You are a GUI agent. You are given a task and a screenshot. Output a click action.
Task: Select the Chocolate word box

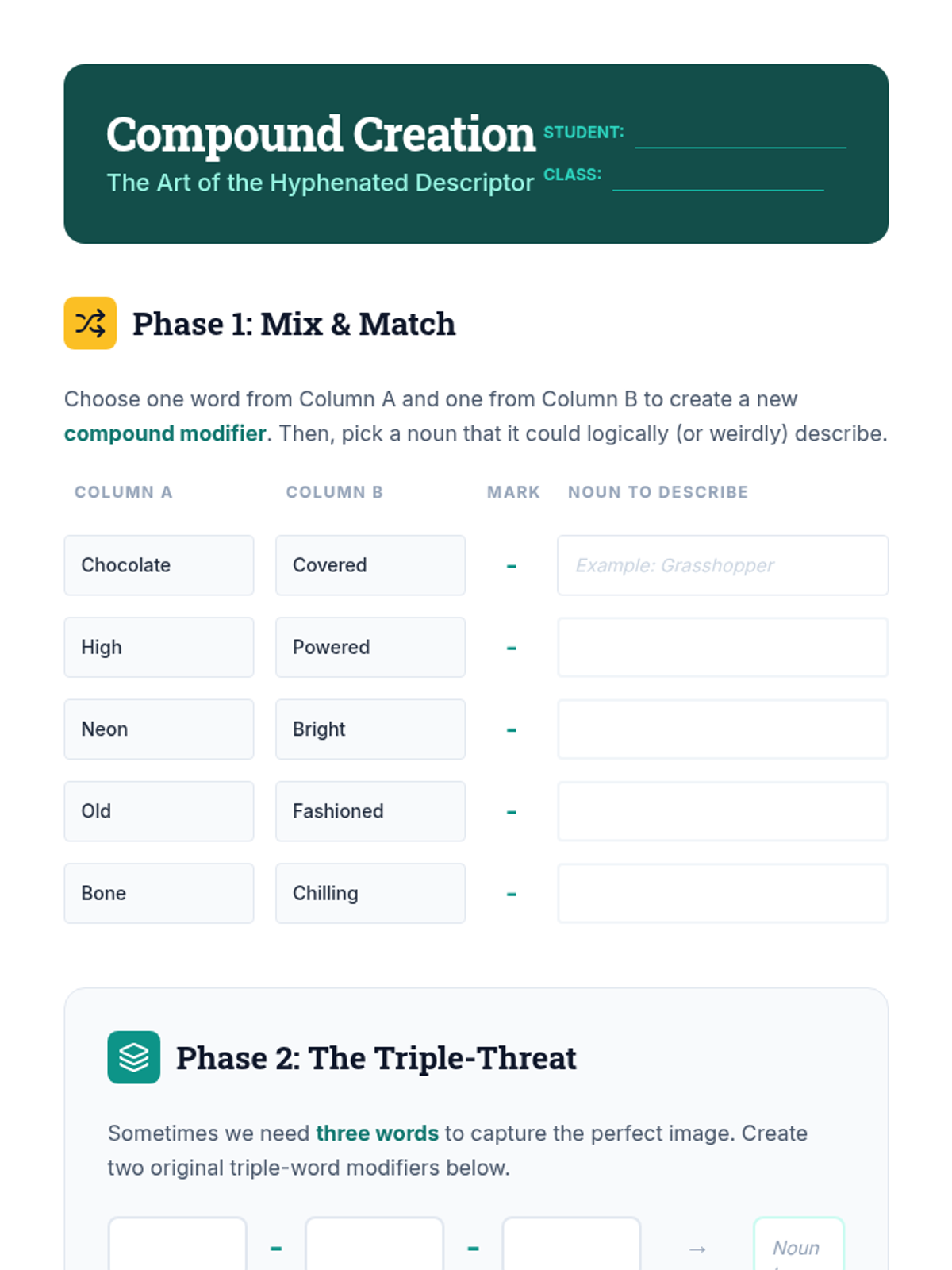pyautogui.click(x=159, y=565)
